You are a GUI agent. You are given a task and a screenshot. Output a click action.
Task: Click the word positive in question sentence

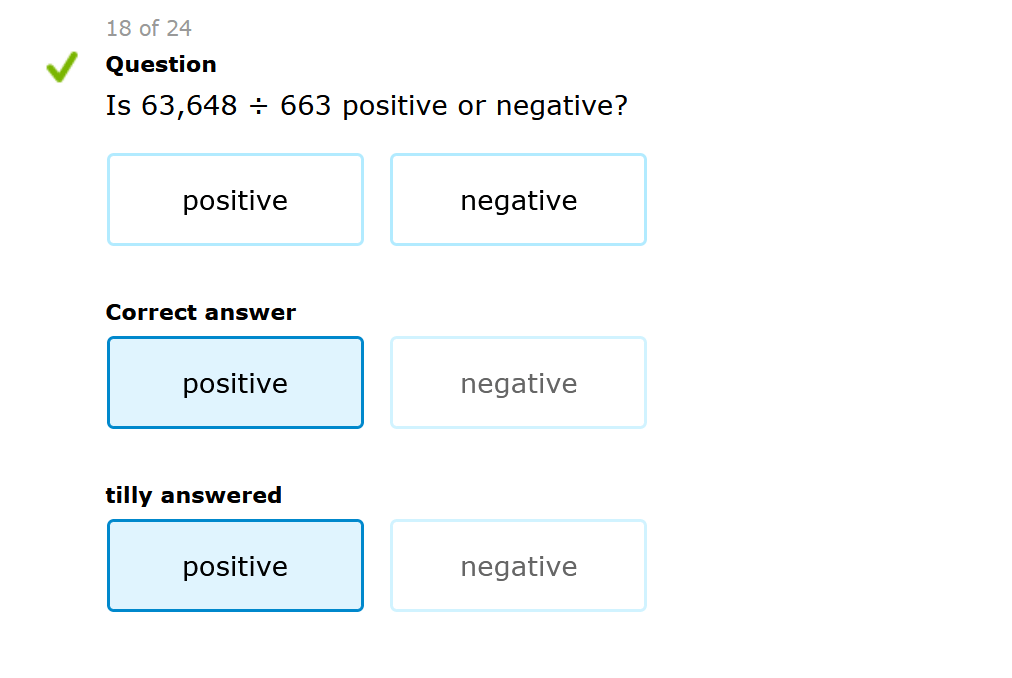(394, 106)
